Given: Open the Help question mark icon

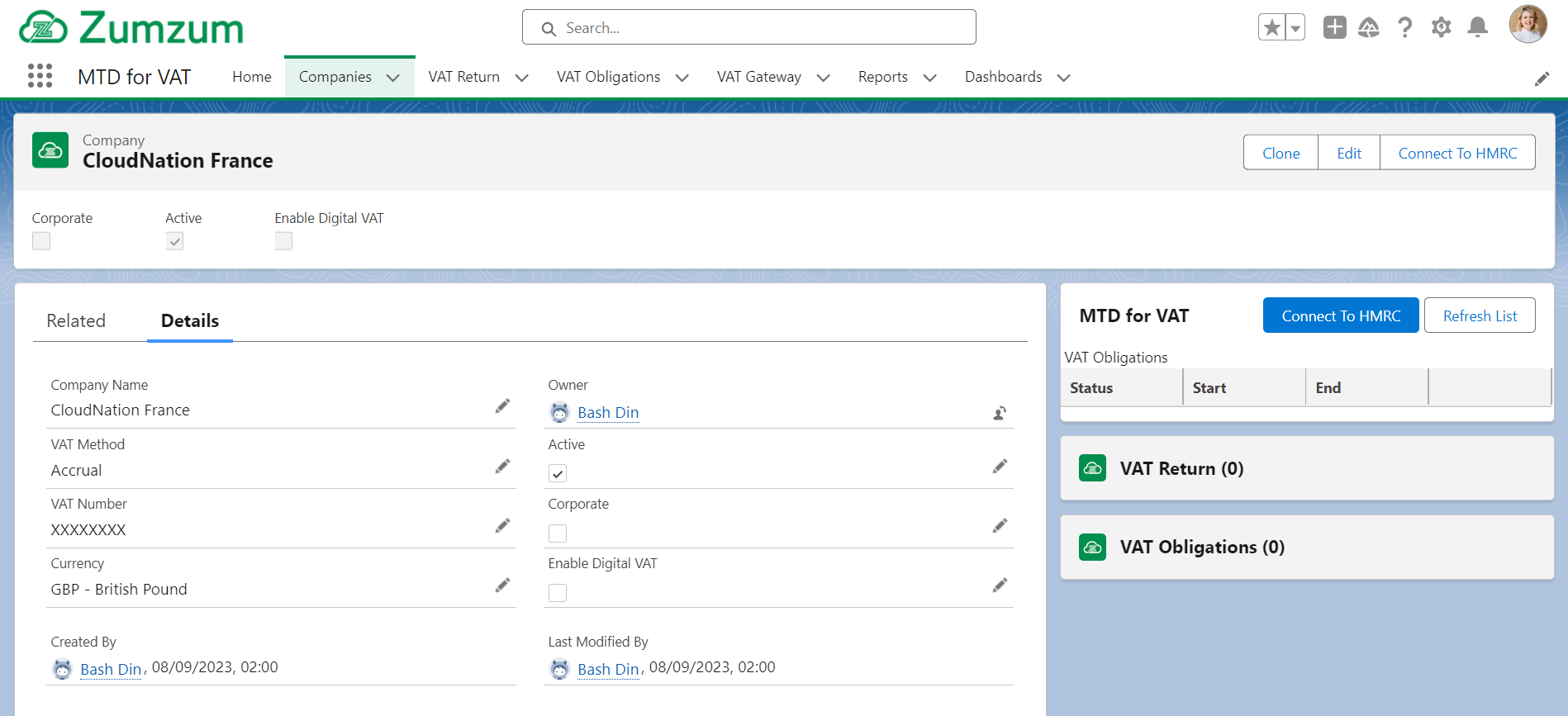Looking at the screenshot, I should (1404, 27).
